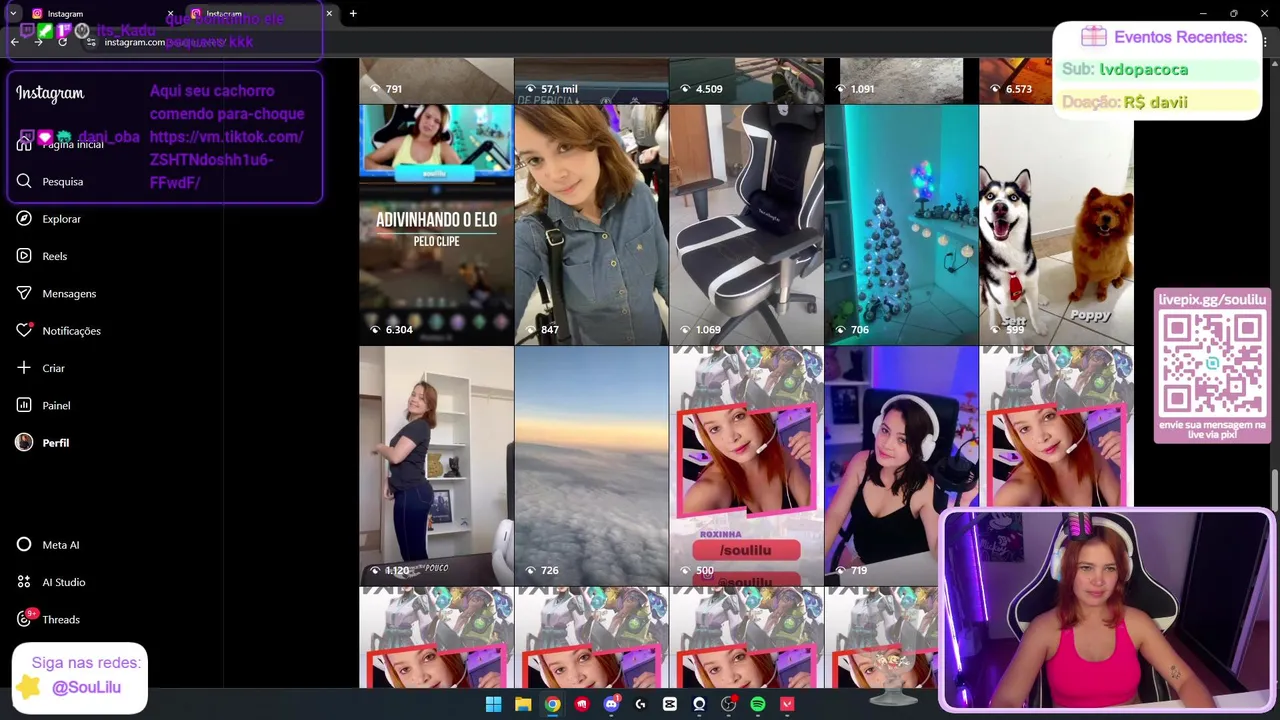Image resolution: width=1280 pixels, height=720 pixels.
Task: Open webcam app icon in taskbar
Action: pos(699,704)
